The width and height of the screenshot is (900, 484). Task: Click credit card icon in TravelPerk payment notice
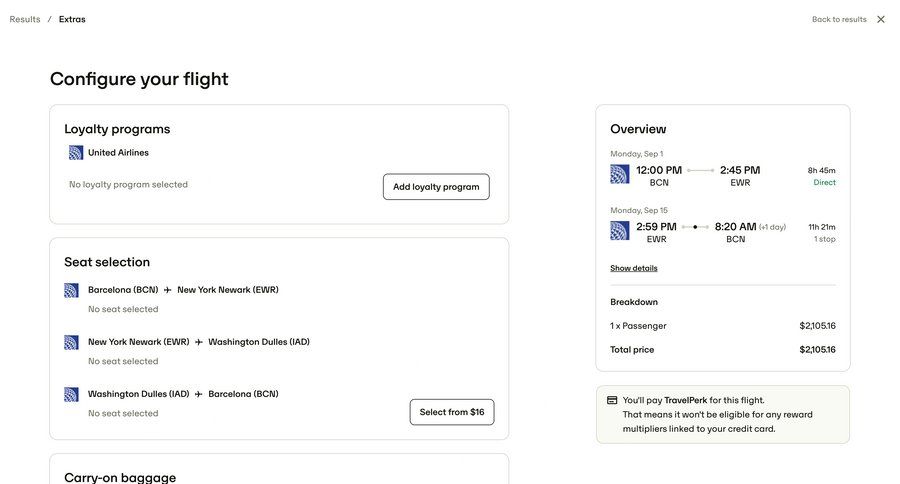click(x=612, y=400)
